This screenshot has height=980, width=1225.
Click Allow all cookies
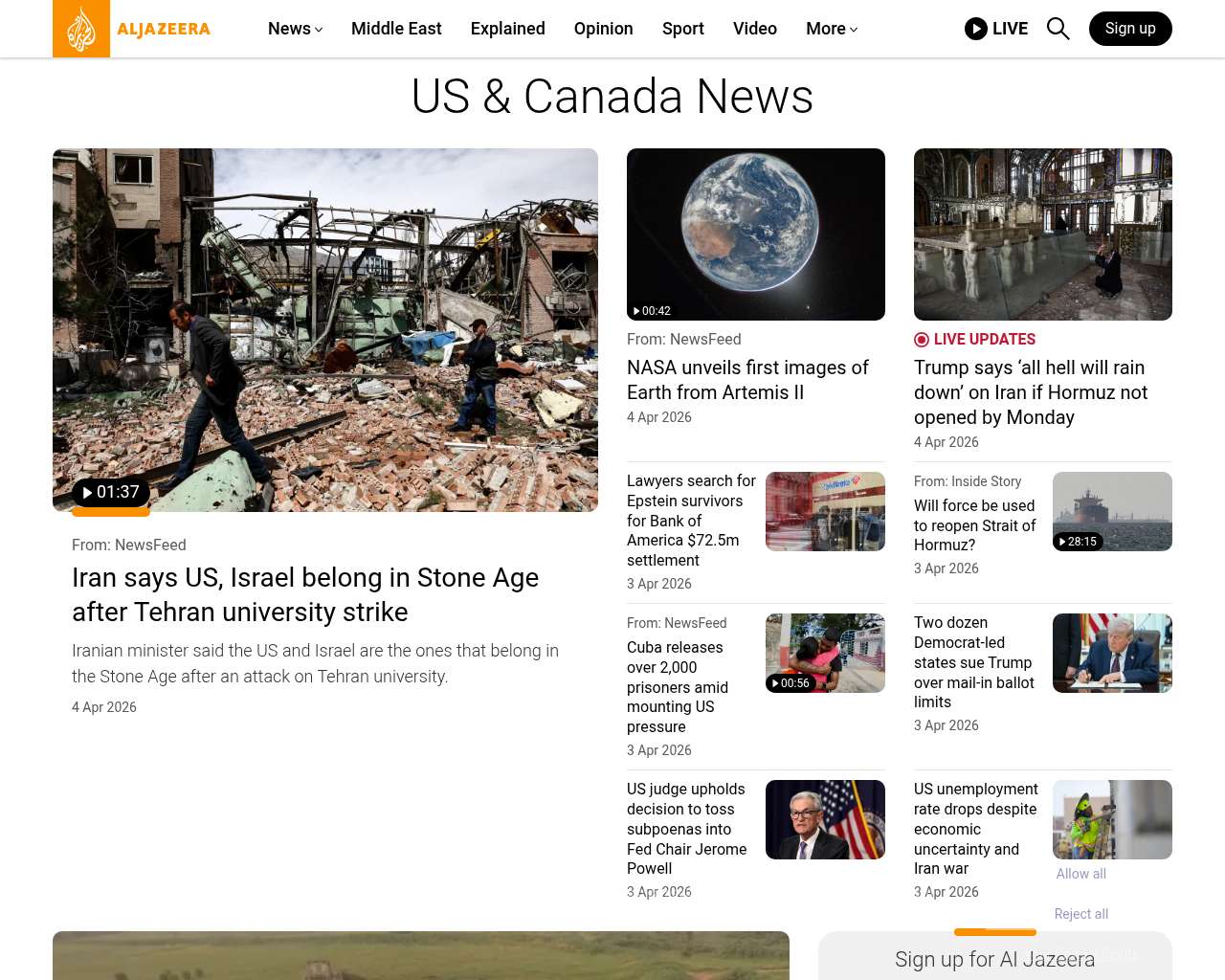1081,874
